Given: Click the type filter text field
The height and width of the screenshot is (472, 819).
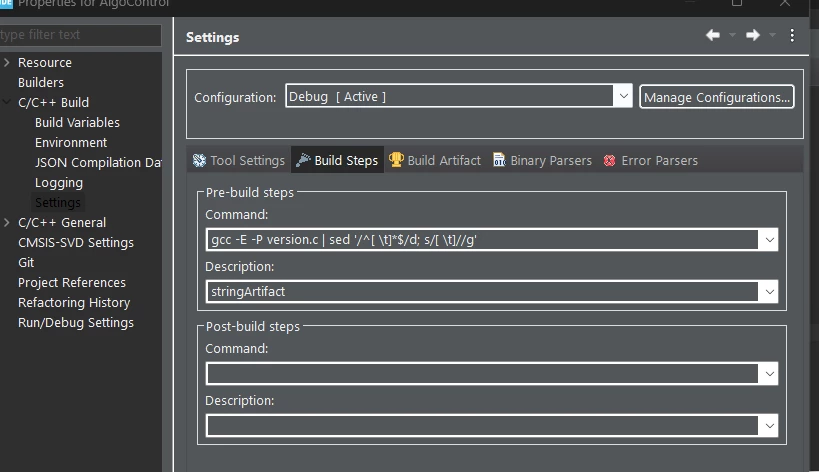Looking at the screenshot, I should point(80,35).
